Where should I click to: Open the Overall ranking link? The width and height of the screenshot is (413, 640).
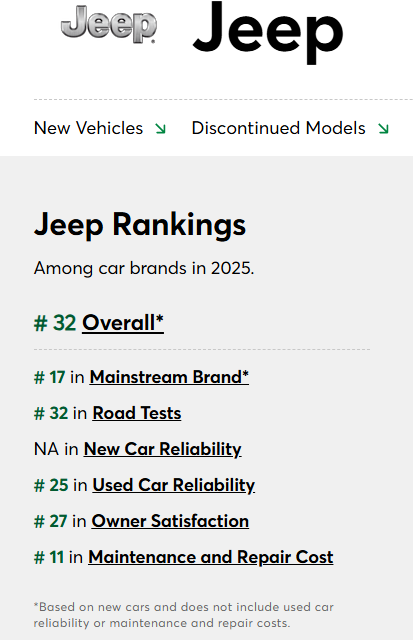(123, 323)
